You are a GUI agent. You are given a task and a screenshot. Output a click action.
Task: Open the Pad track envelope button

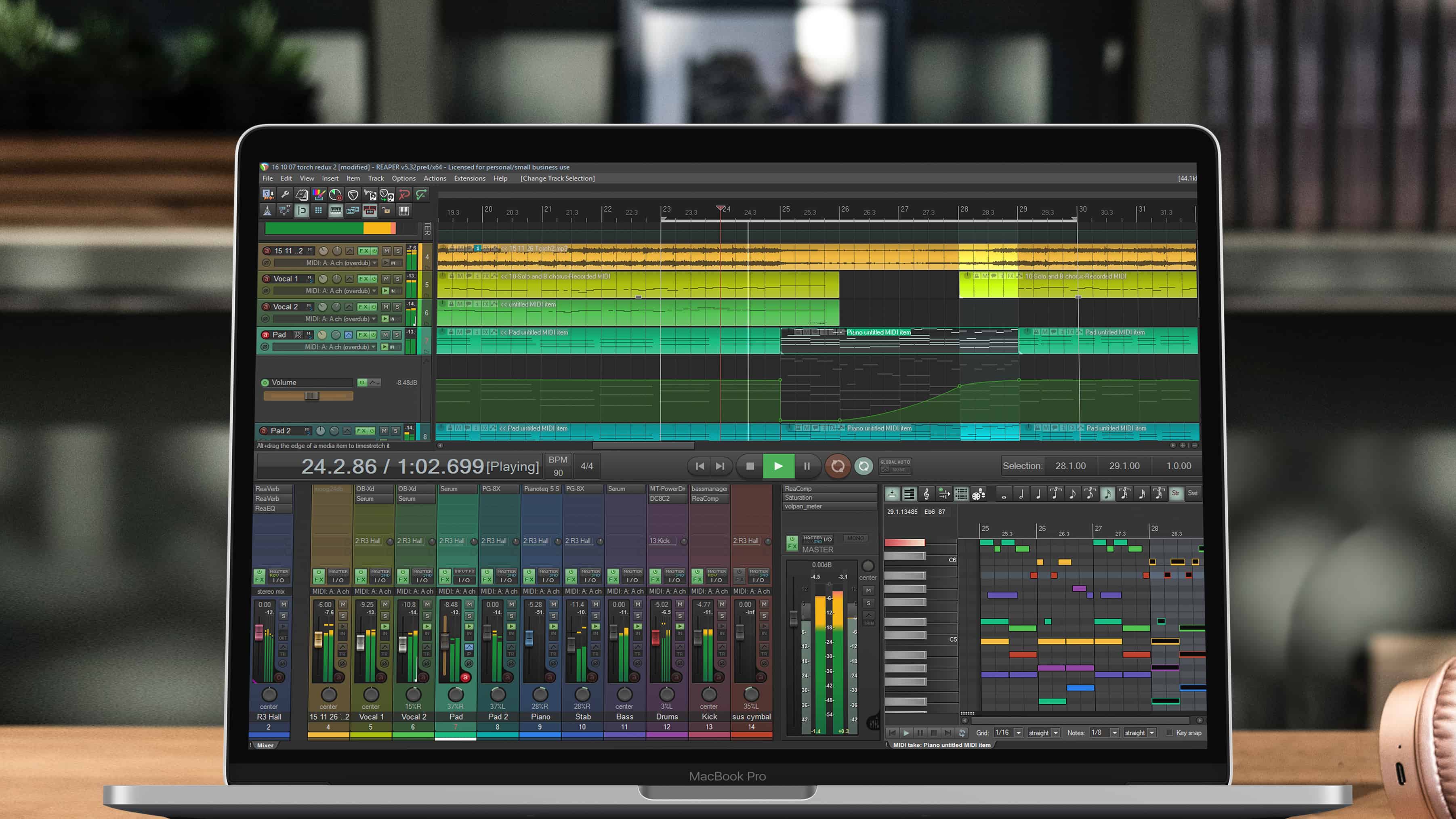pyautogui.click(x=348, y=335)
